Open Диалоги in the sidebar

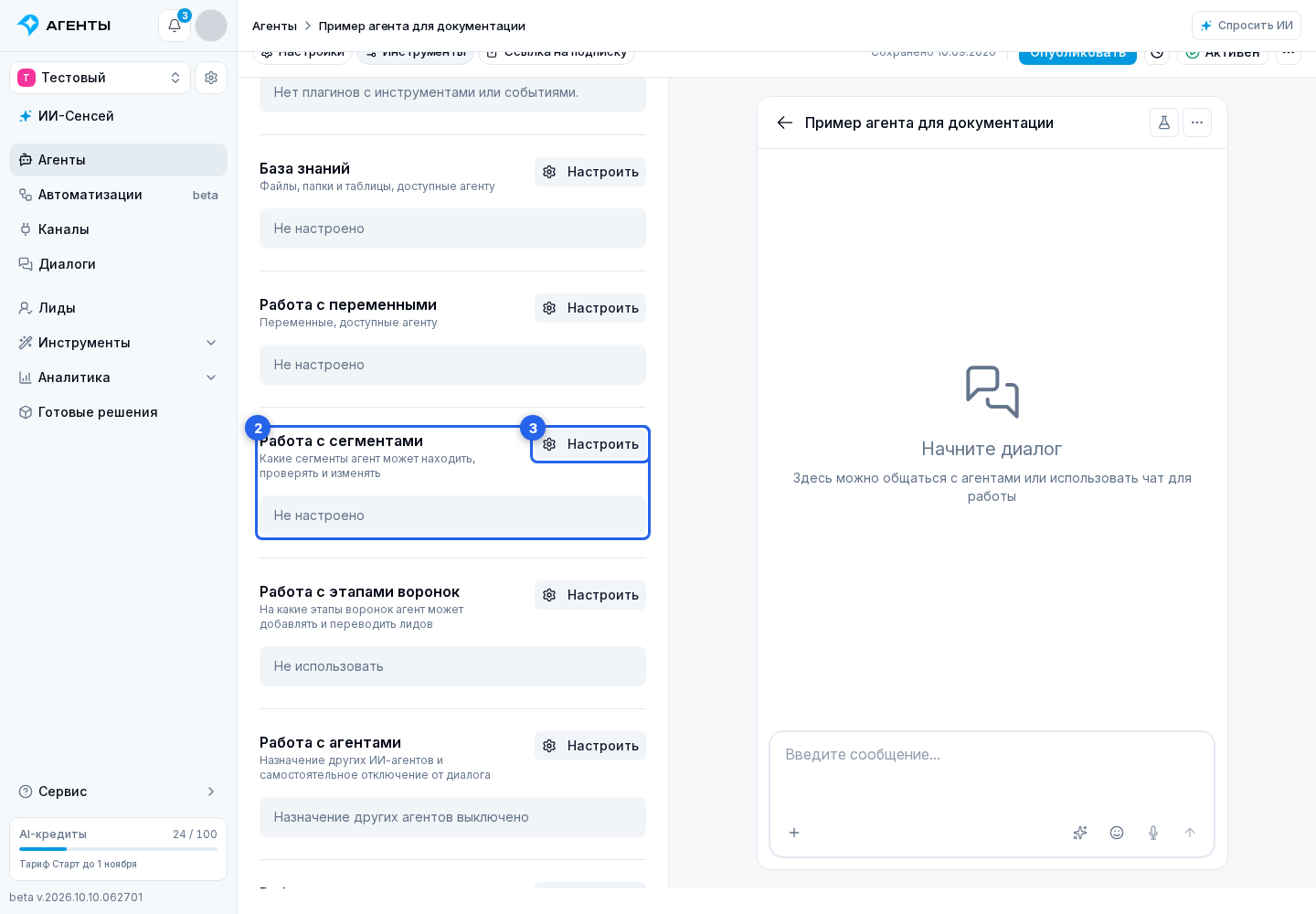[x=118, y=264]
